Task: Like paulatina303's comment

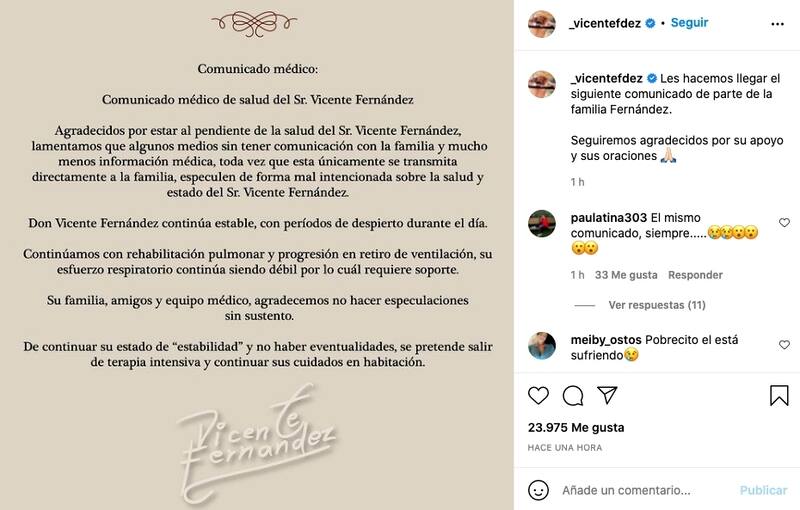Action: click(784, 223)
